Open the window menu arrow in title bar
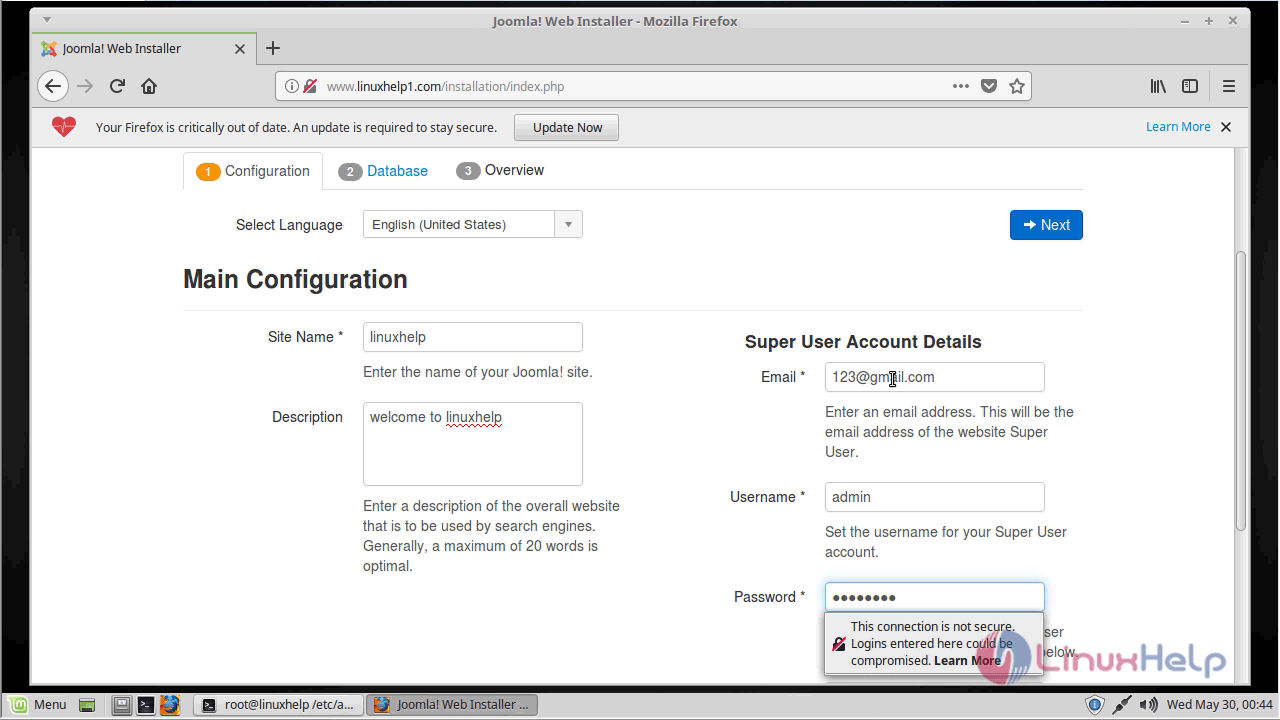The image size is (1280, 720). 46,20
